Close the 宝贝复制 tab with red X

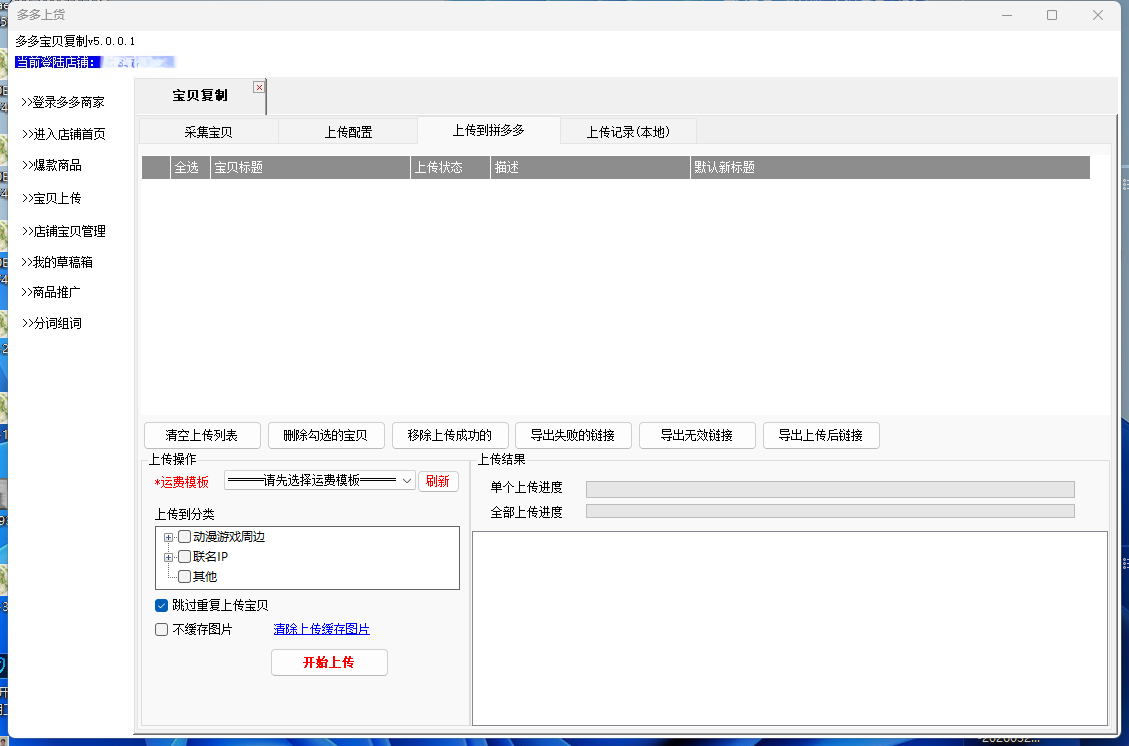point(259,87)
